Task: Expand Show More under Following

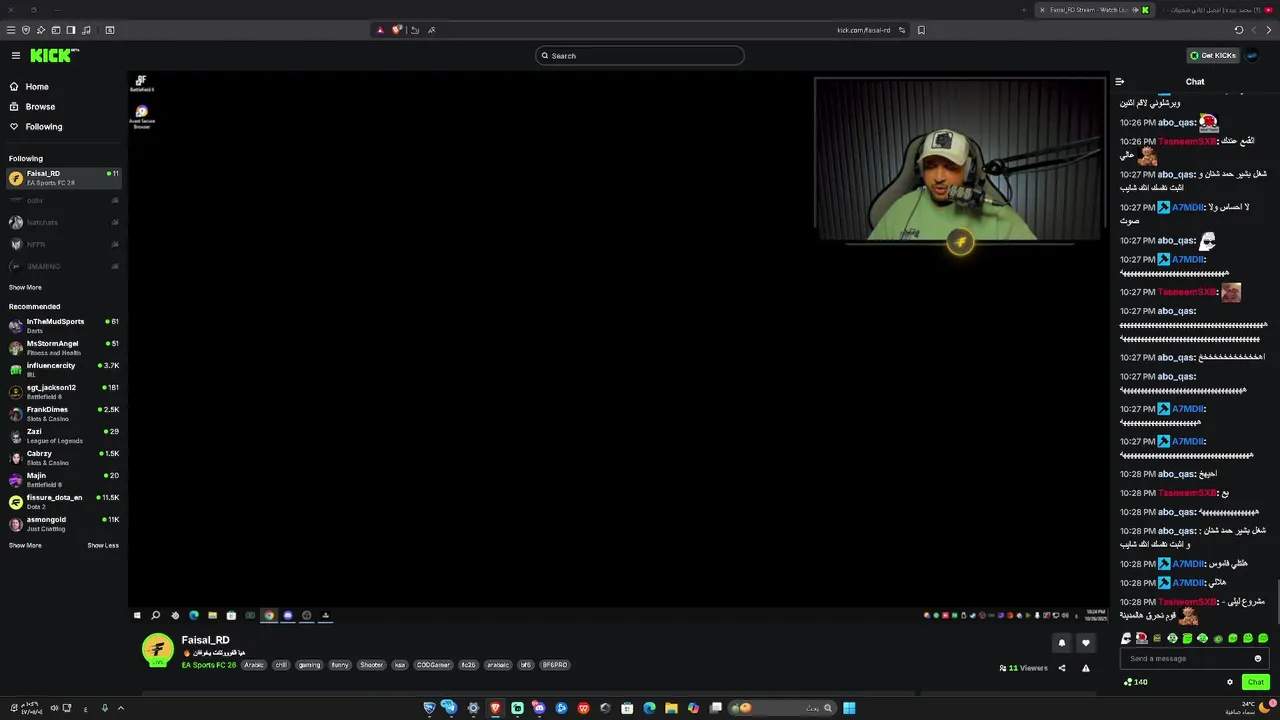Action: pos(25,288)
